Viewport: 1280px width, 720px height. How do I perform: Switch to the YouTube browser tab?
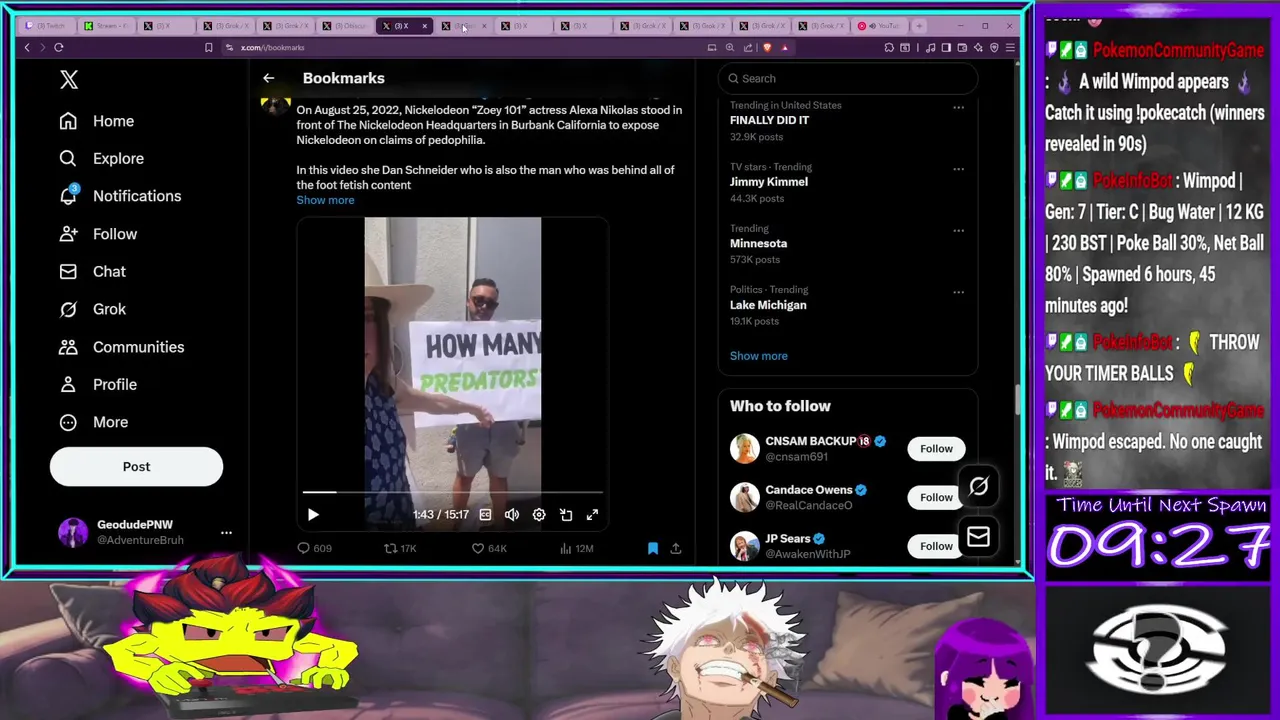point(880,26)
